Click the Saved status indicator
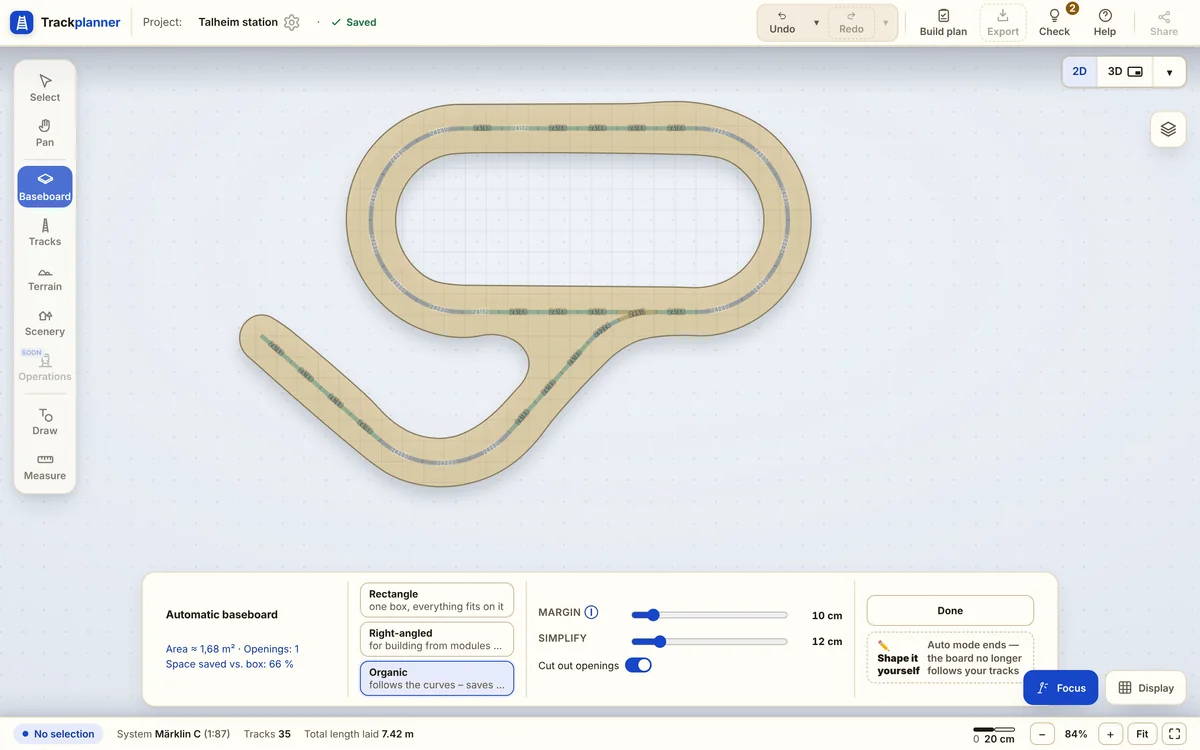 [x=353, y=22]
